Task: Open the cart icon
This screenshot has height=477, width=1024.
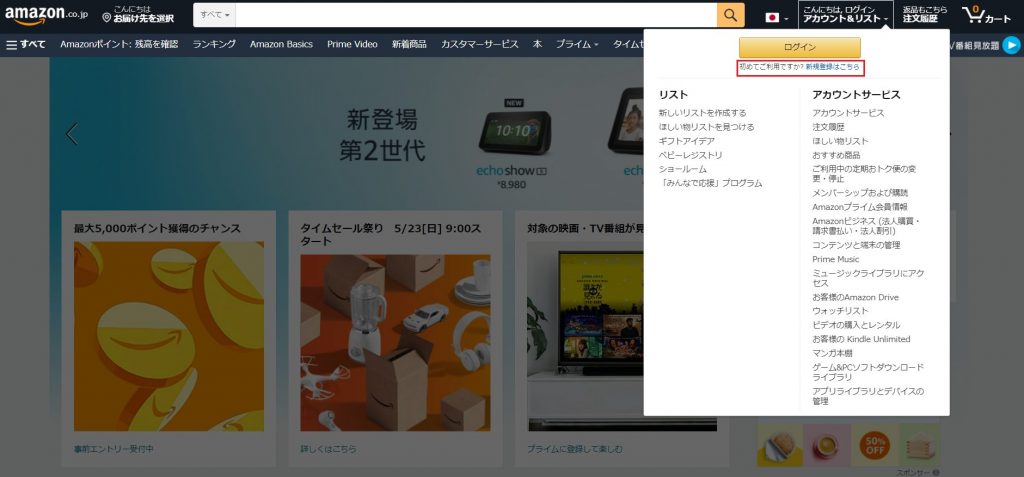Action: pos(985,14)
